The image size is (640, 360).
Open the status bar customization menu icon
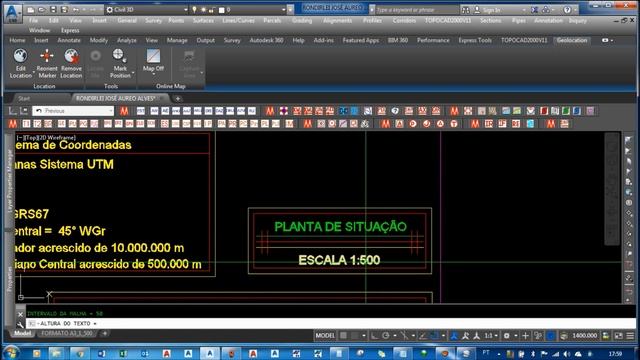(x=630, y=336)
